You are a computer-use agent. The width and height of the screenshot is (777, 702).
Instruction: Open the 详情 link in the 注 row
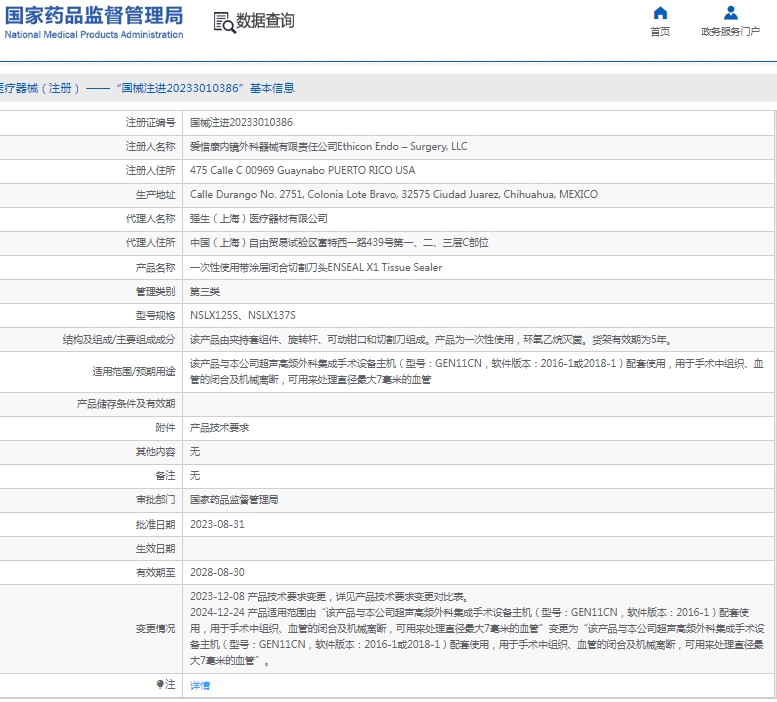pos(200,685)
